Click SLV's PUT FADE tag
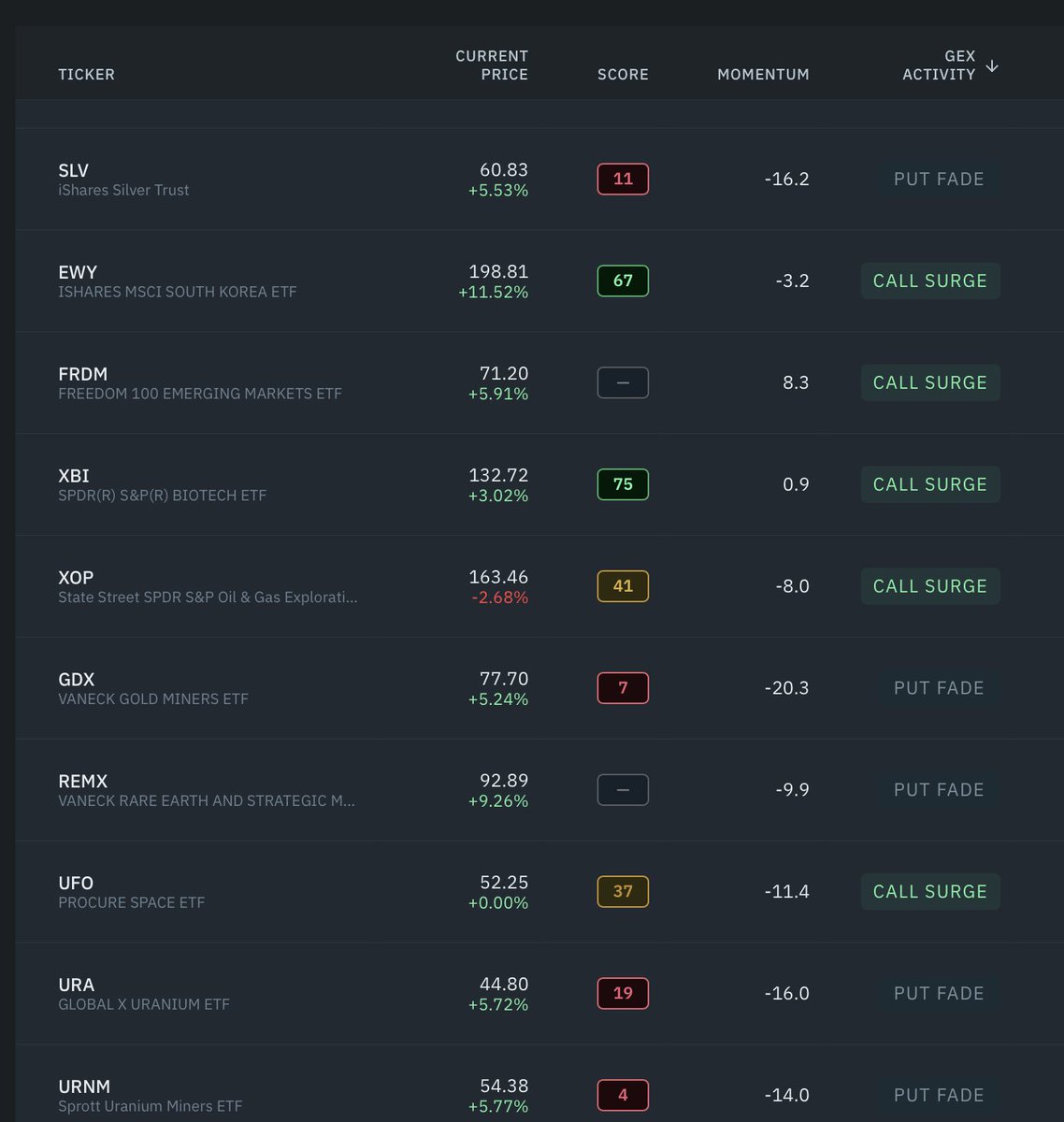Screen dimensions: 1064x1122 [939, 179]
